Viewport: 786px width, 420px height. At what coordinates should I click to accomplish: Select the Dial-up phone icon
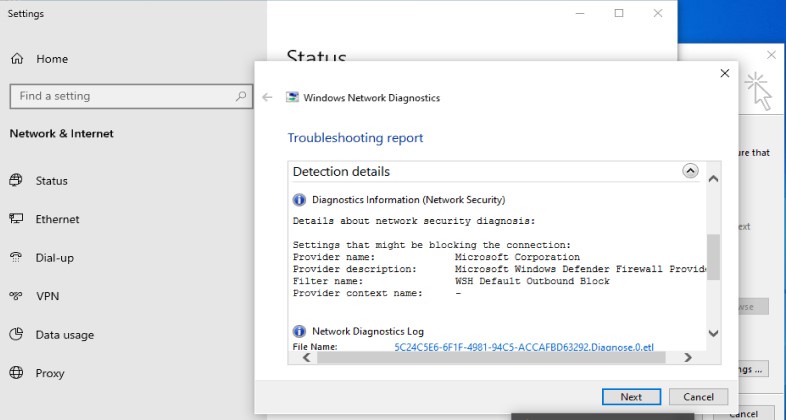[16, 258]
